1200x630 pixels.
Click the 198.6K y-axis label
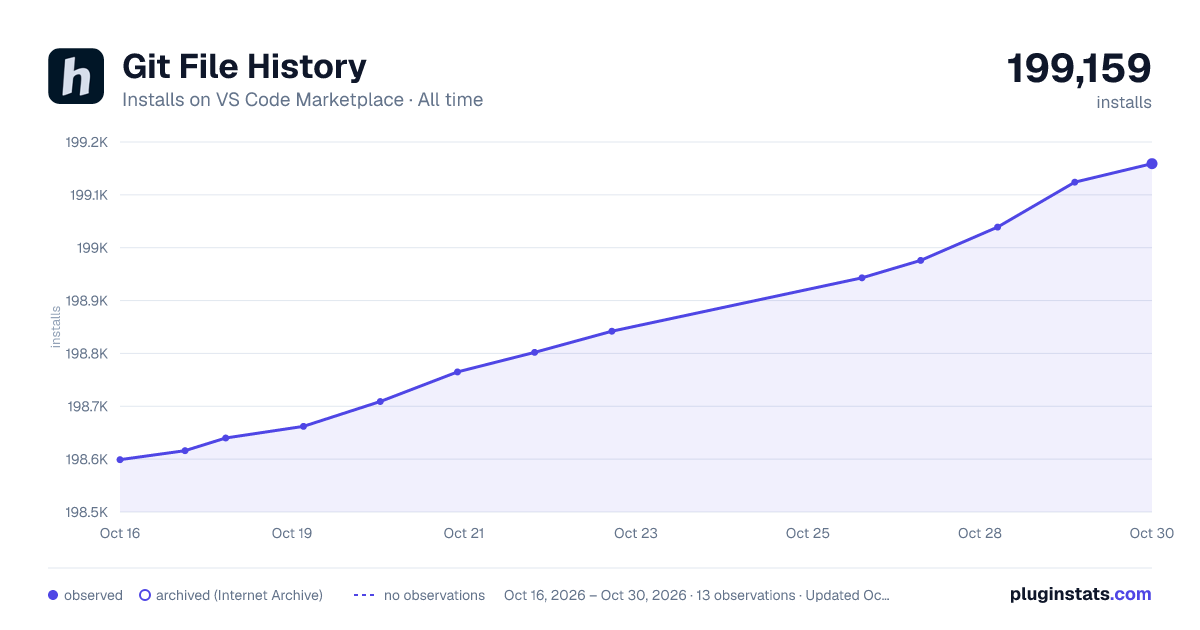pos(87,460)
